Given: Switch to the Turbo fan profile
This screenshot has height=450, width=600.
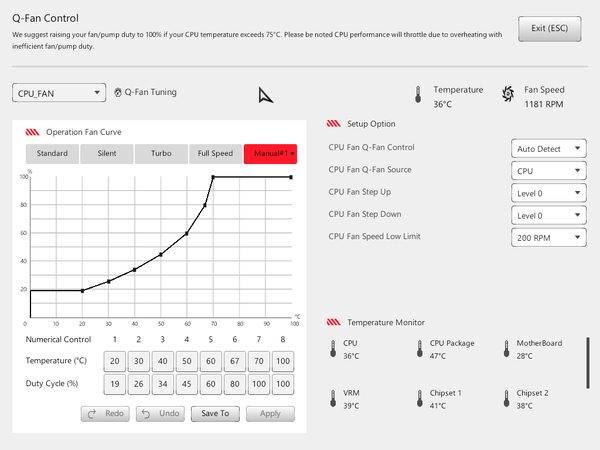Looking at the screenshot, I should pyautogui.click(x=161, y=153).
